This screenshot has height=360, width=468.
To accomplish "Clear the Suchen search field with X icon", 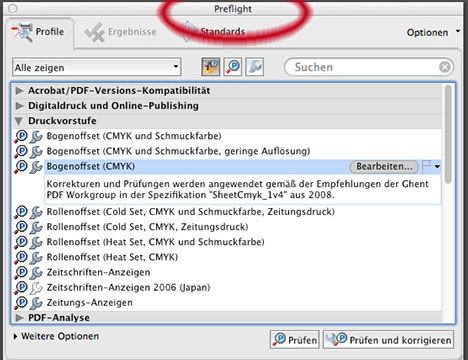I will [445, 67].
